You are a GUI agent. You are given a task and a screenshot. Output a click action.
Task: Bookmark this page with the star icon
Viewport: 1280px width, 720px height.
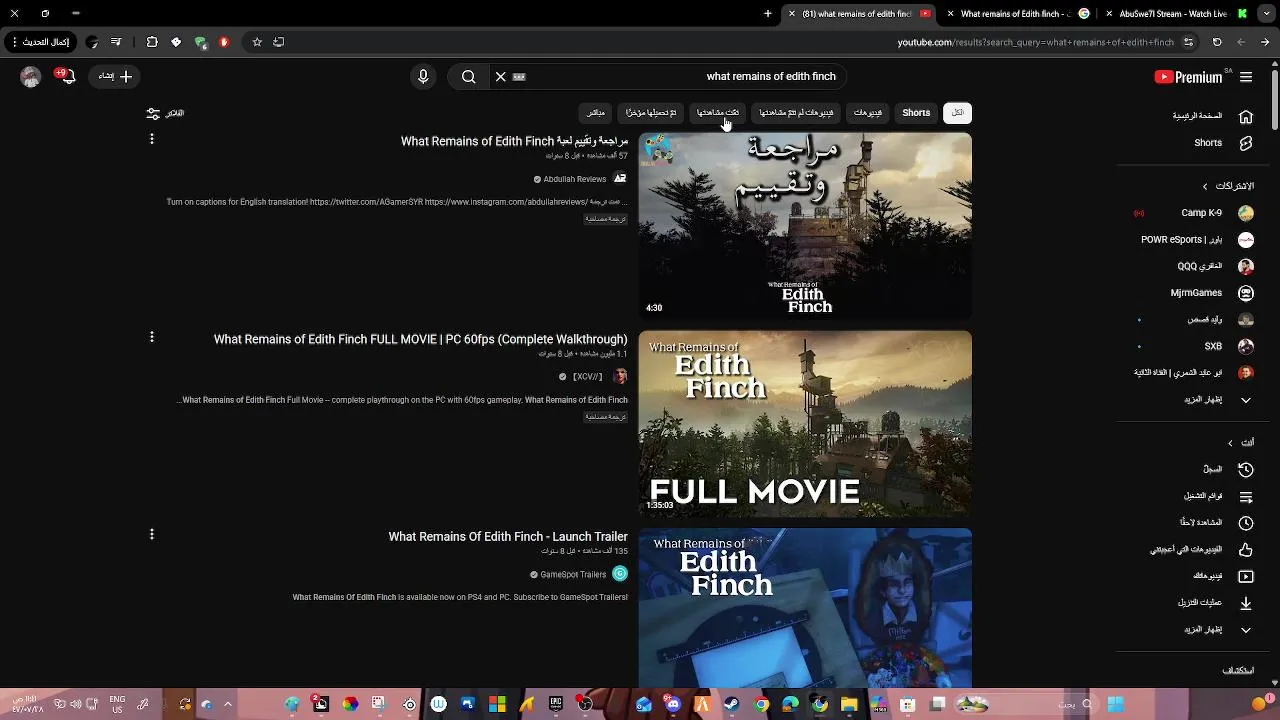(257, 42)
